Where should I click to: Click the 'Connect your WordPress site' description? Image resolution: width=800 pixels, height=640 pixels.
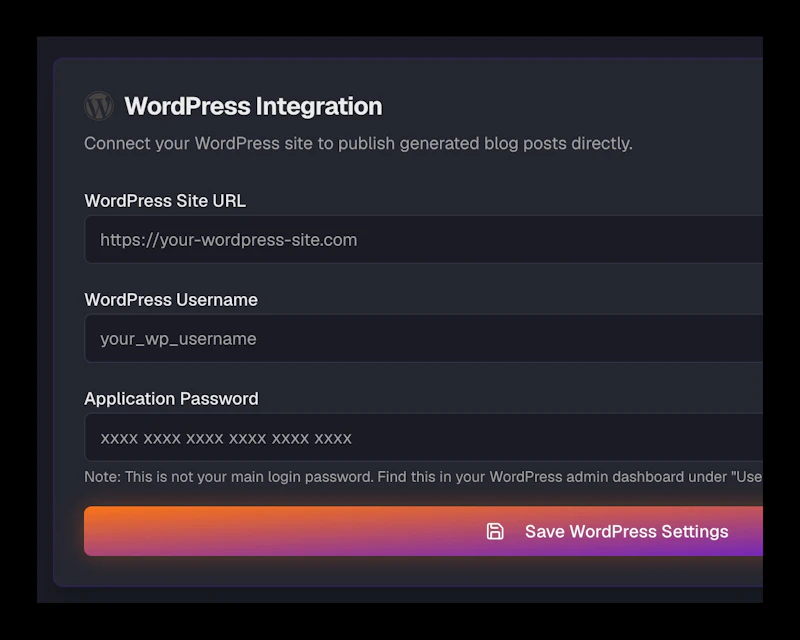[x=358, y=143]
